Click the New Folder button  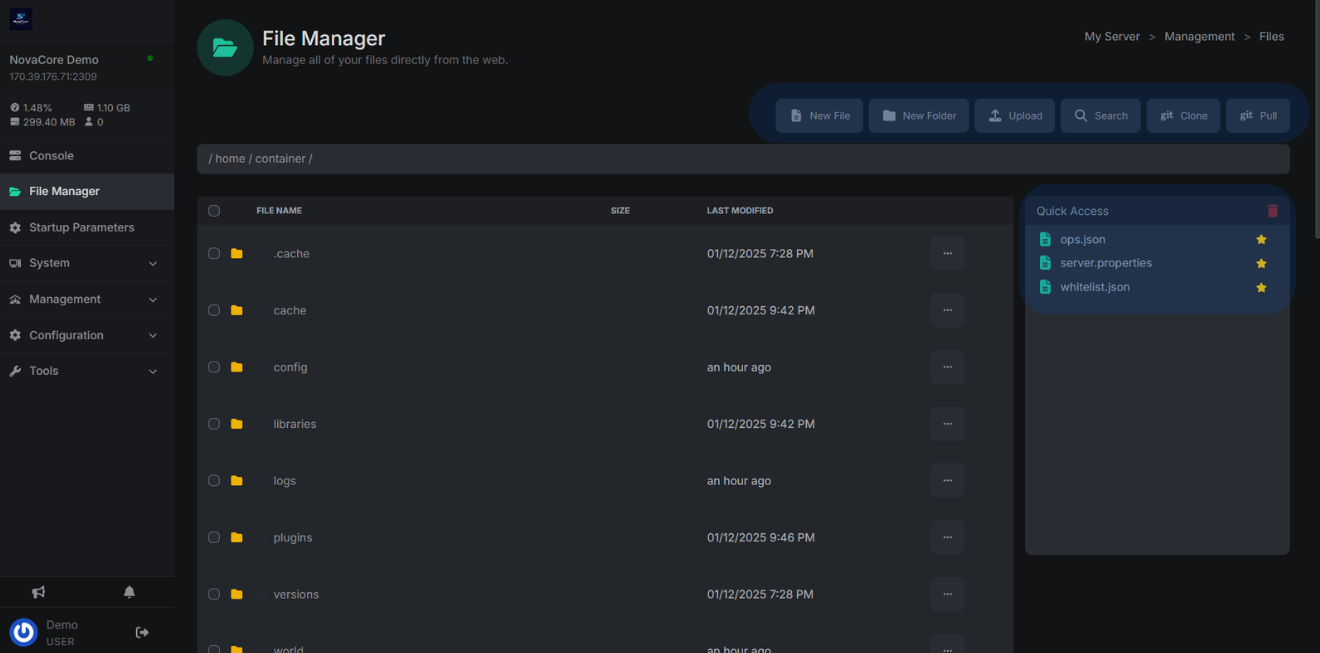[x=919, y=116]
